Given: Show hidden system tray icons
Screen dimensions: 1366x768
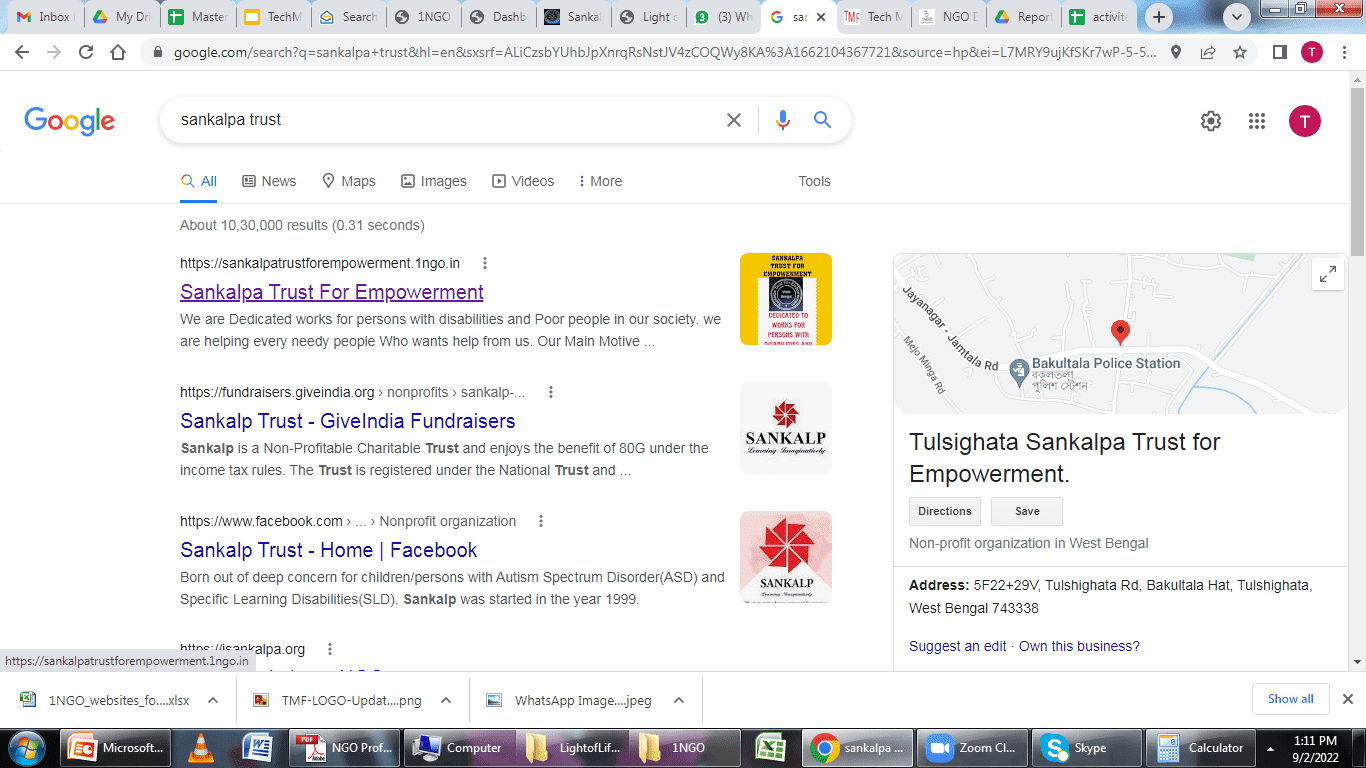Looking at the screenshot, I should coord(1270,748).
